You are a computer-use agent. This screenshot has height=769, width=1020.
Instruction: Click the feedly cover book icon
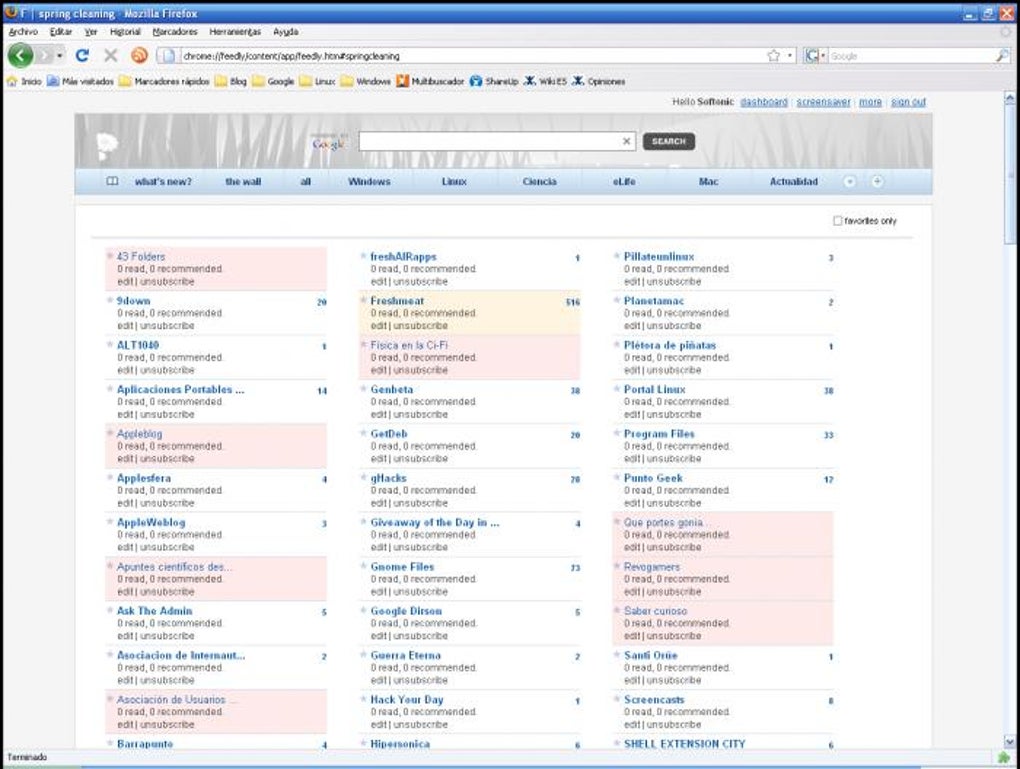tap(112, 182)
